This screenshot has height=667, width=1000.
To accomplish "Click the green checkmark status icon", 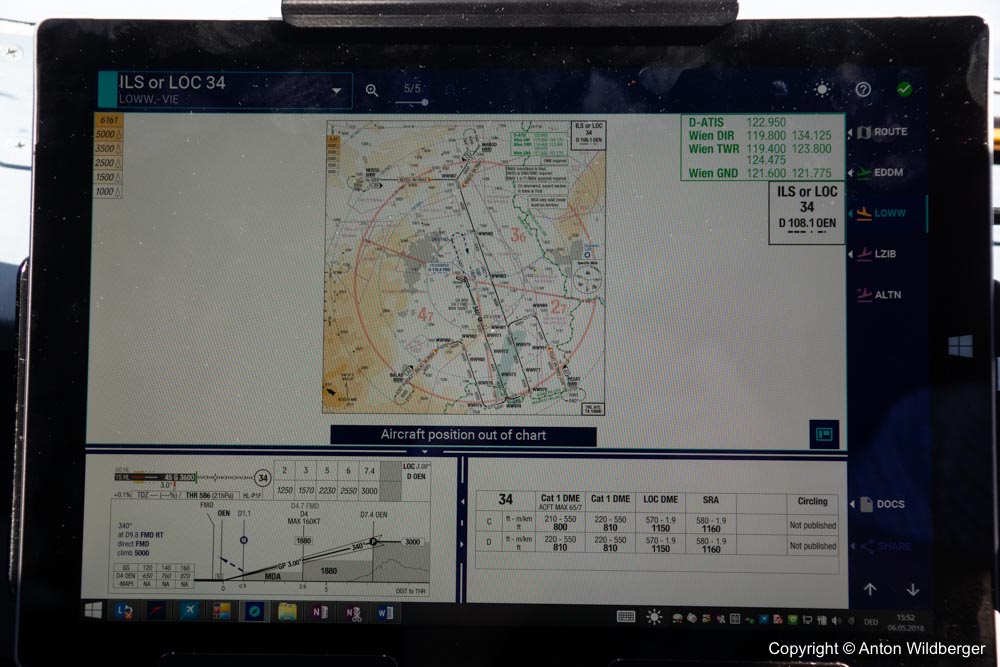I will (x=904, y=89).
